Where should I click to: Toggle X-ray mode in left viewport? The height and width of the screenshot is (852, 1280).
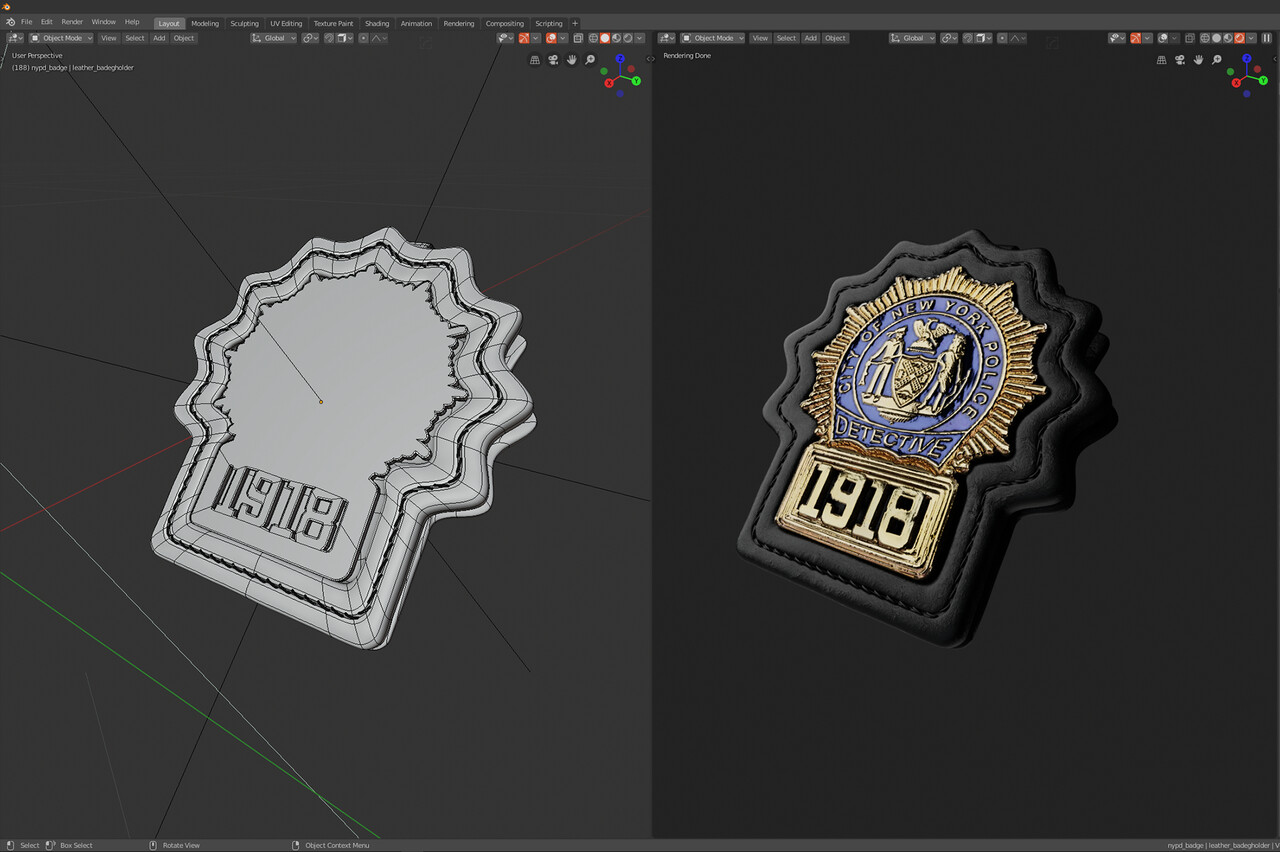pyautogui.click(x=578, y=38)
